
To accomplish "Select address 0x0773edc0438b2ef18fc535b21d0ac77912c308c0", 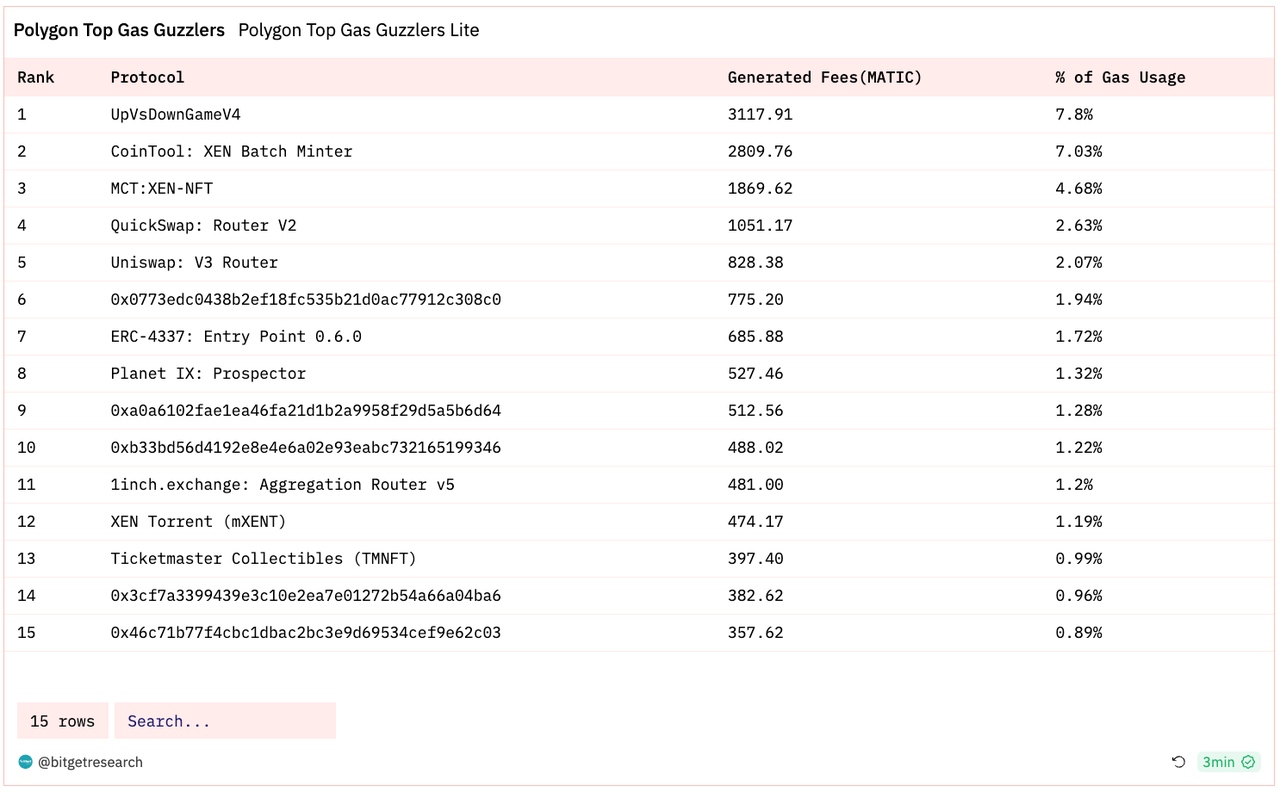I will point(306,299).
